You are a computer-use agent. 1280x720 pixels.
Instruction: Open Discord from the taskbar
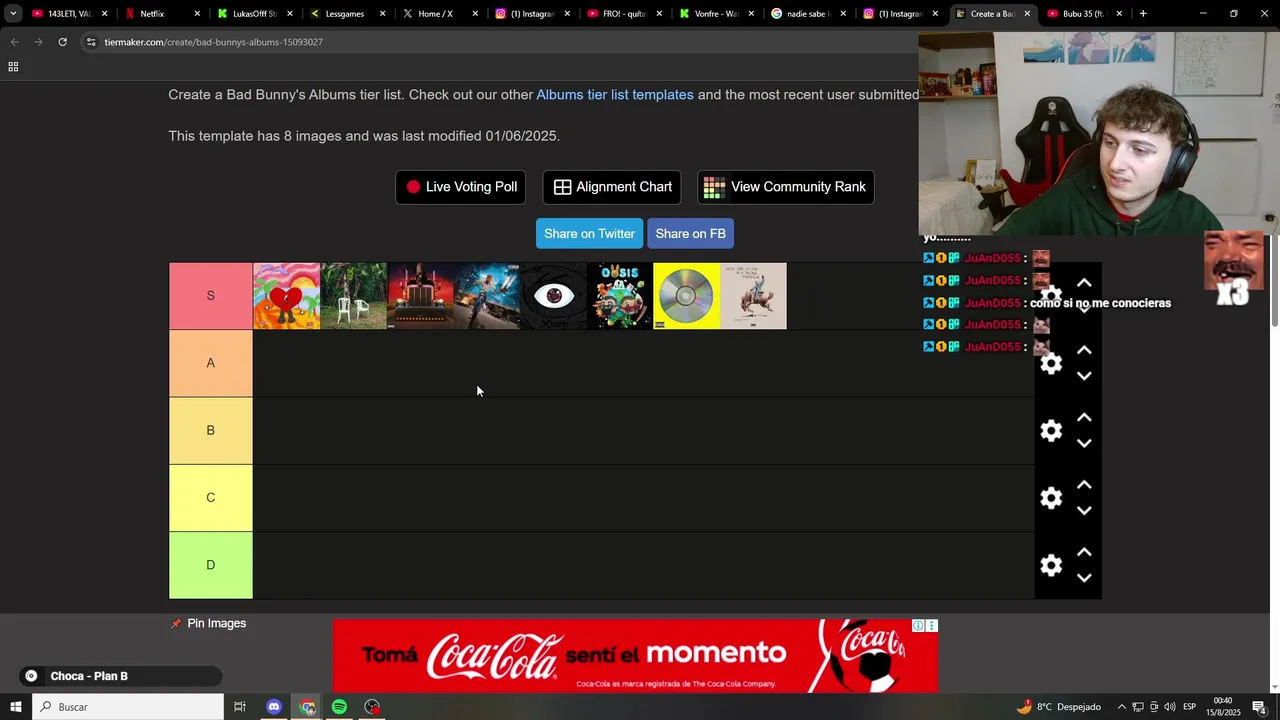[x=274, y=707]
